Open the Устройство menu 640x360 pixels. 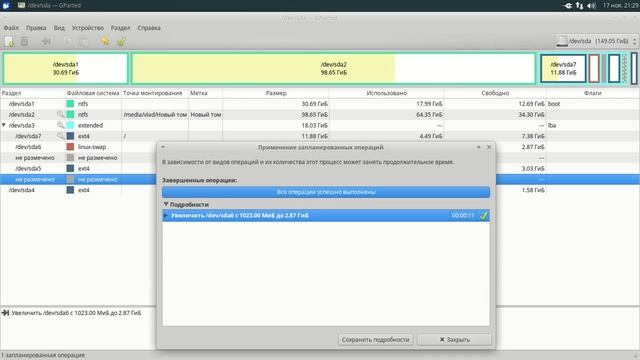point(88,28)
